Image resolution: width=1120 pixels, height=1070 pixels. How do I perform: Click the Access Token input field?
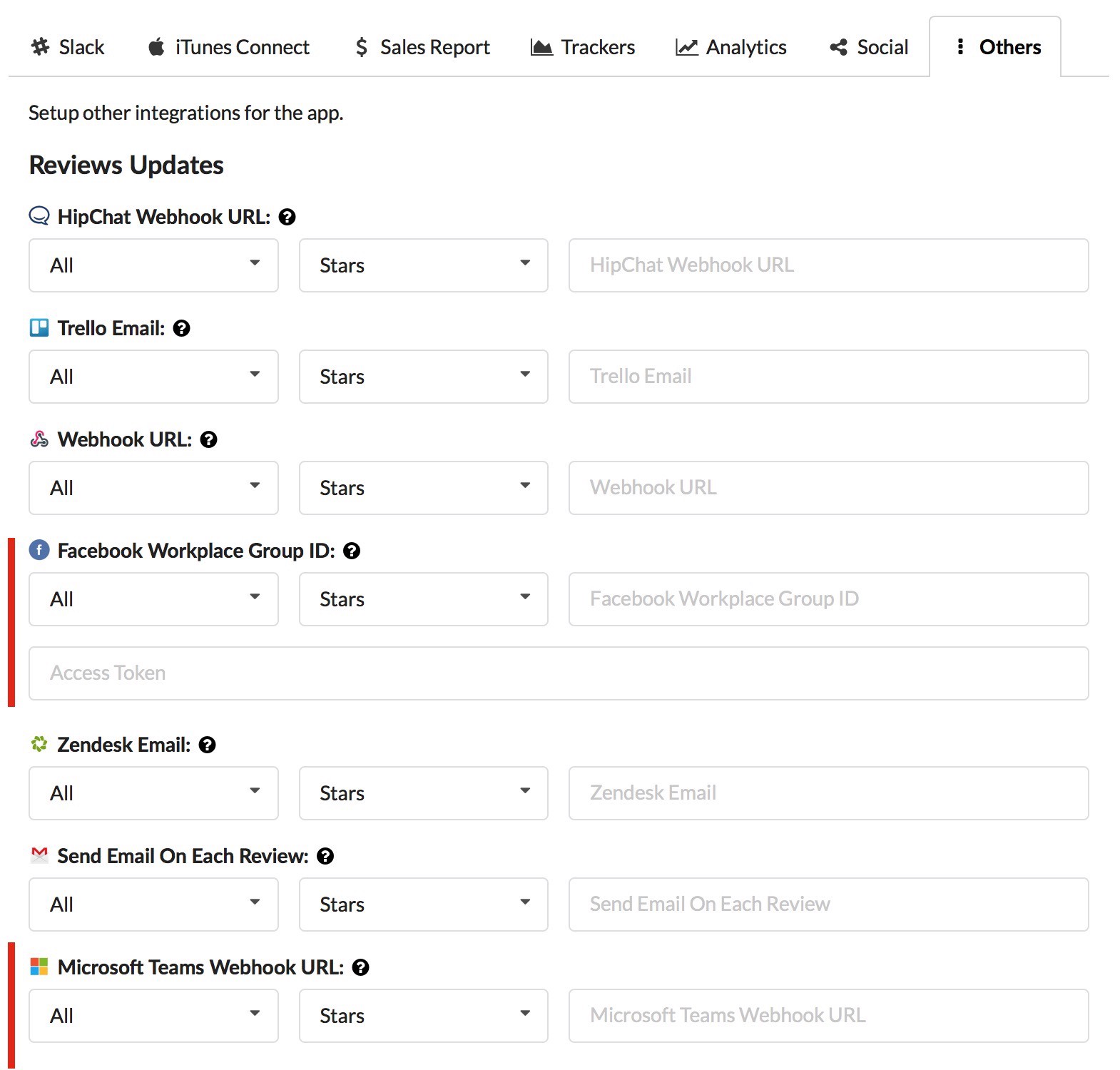point(559,673)
